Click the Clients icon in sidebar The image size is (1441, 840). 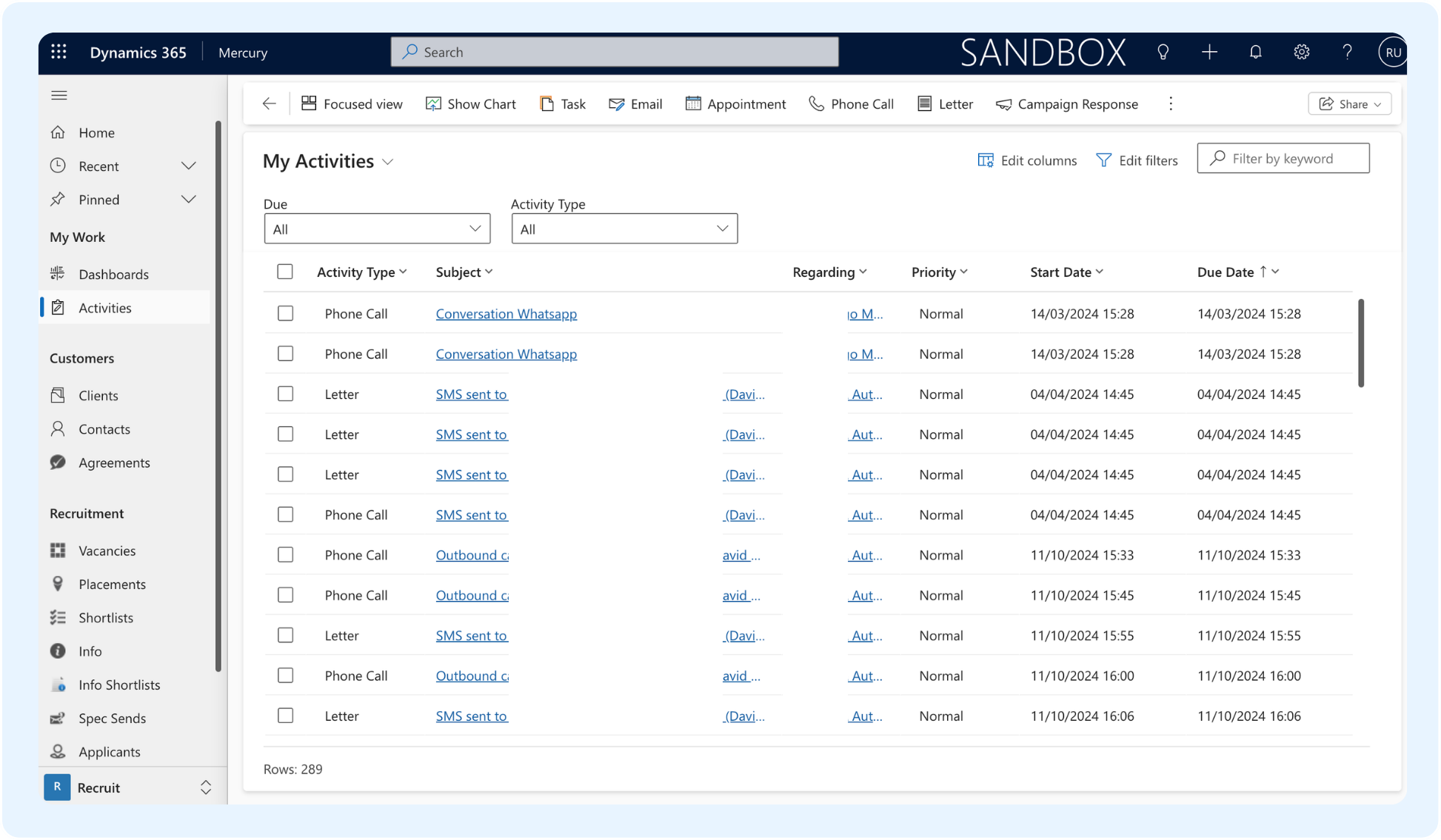(58, 395)
